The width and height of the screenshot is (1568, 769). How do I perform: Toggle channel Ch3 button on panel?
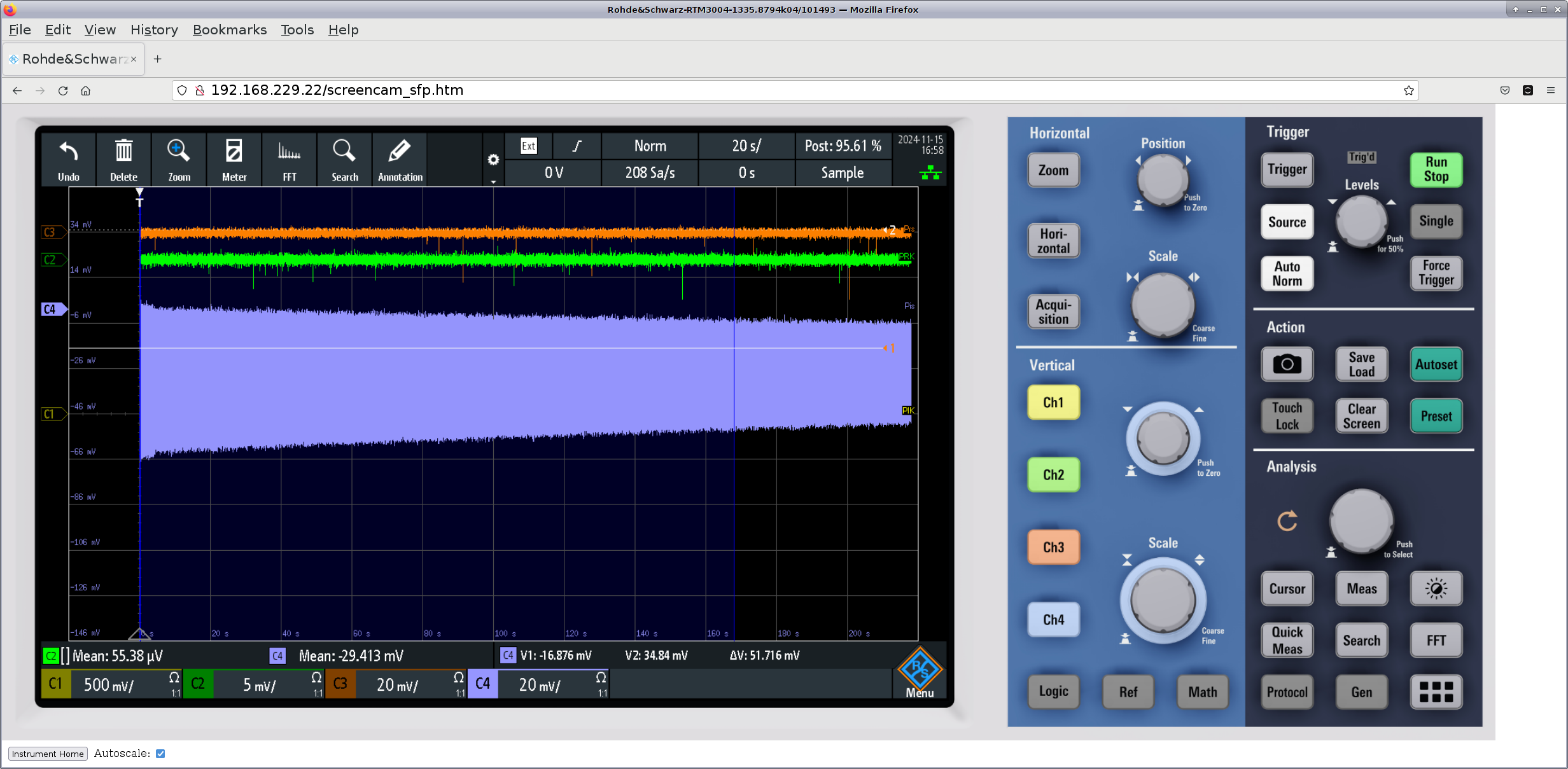click(x=1053, y=547)
